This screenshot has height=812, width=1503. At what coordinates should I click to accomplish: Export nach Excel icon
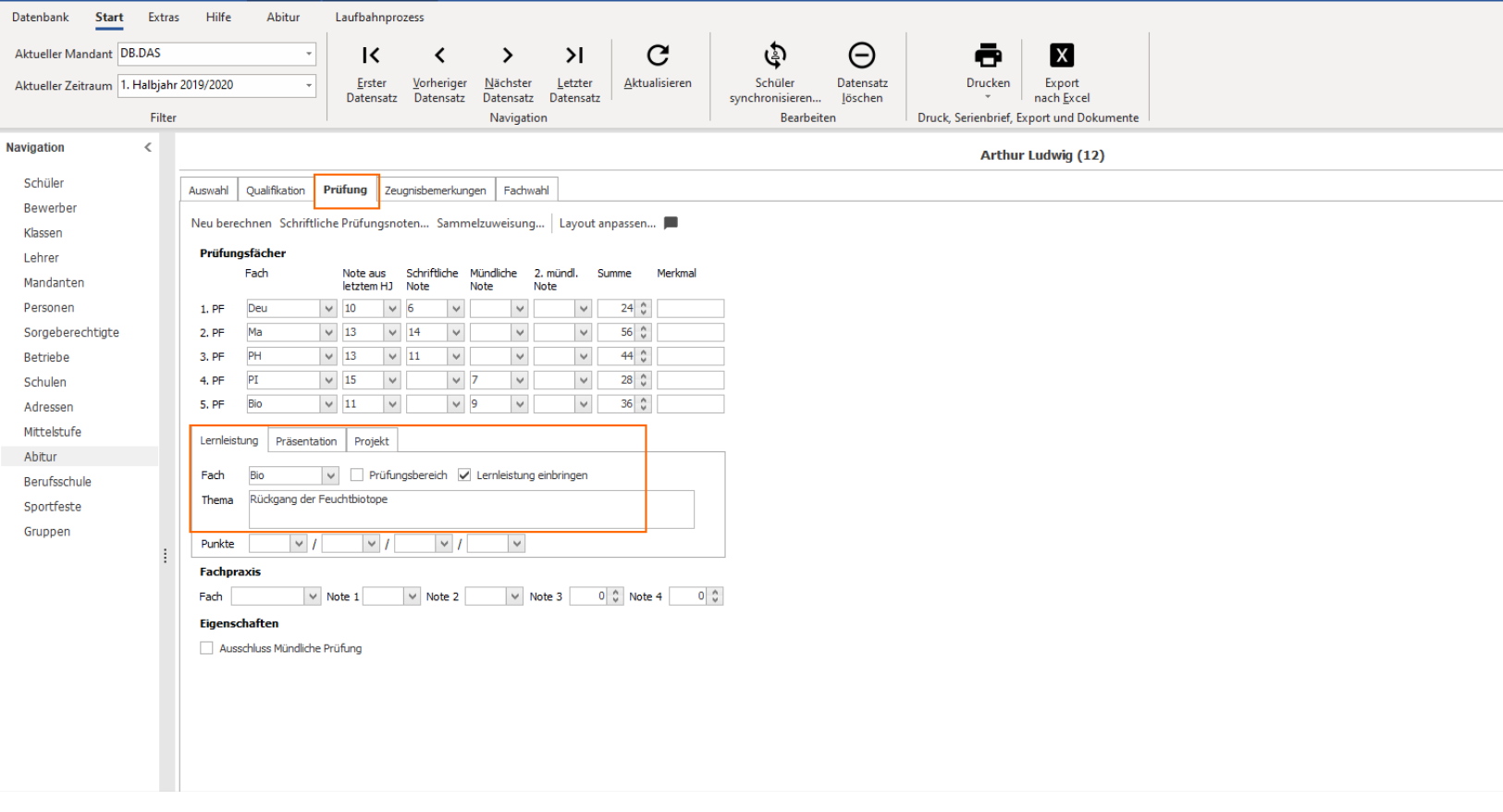pos(1062,55)
